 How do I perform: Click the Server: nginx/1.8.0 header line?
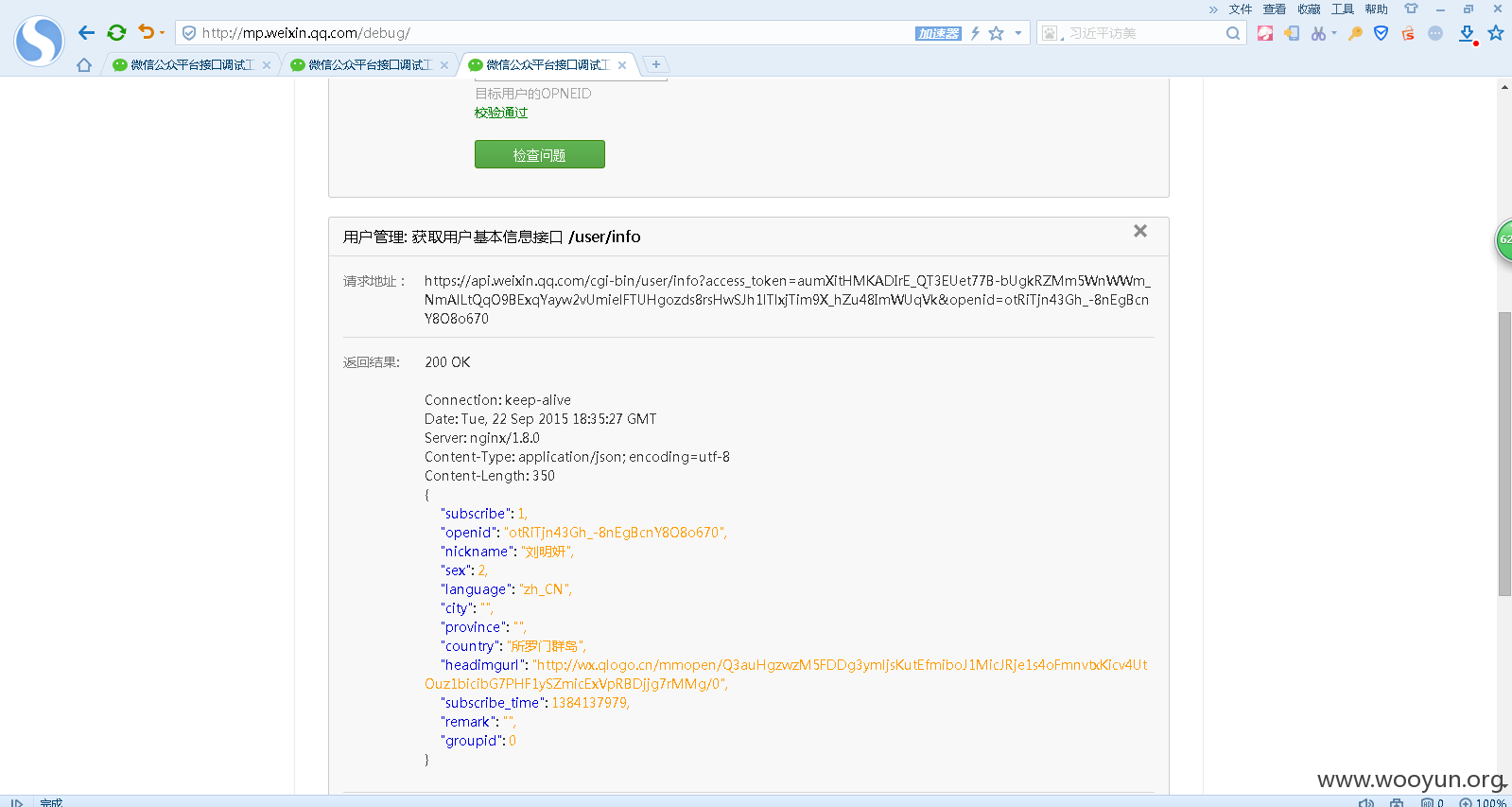pos(482,438)
